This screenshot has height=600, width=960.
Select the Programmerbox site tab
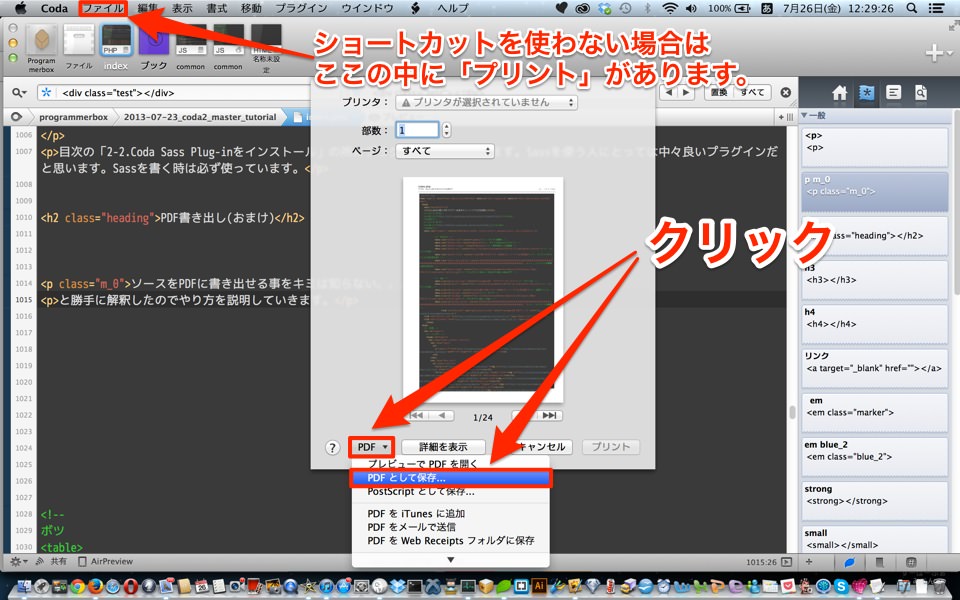(x=41, y=48)
